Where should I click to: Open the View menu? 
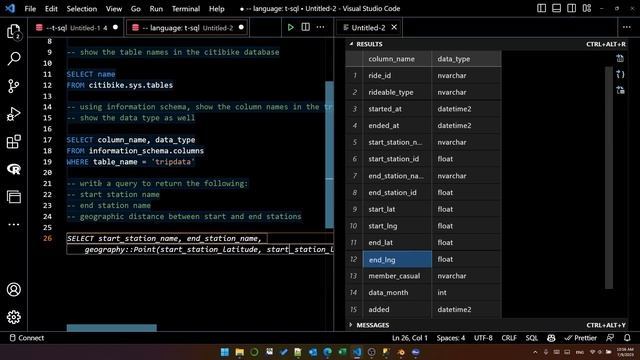114,9
